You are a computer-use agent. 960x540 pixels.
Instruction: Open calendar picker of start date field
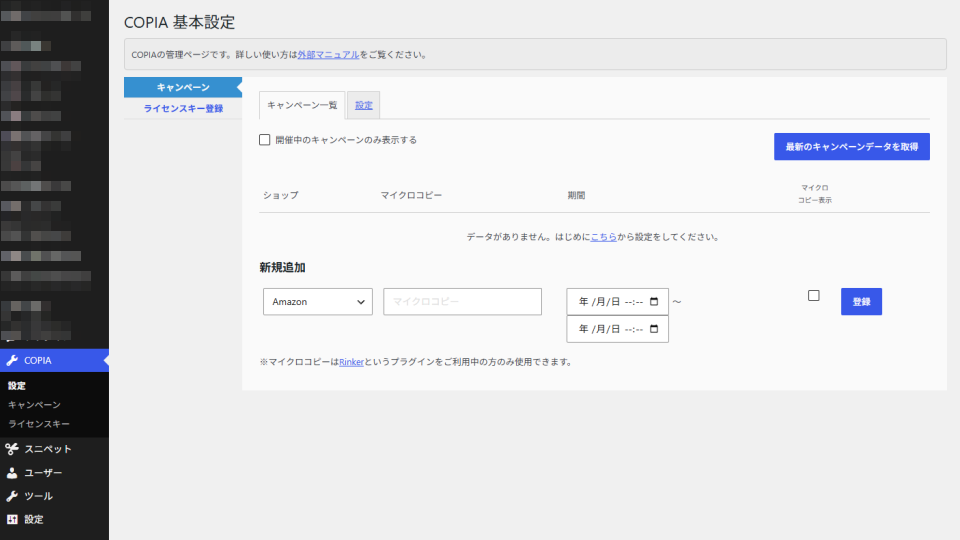click(654, 301)
